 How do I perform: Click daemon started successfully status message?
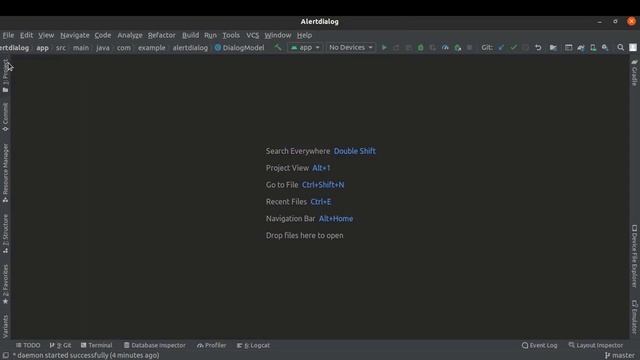tap(86, 356)
